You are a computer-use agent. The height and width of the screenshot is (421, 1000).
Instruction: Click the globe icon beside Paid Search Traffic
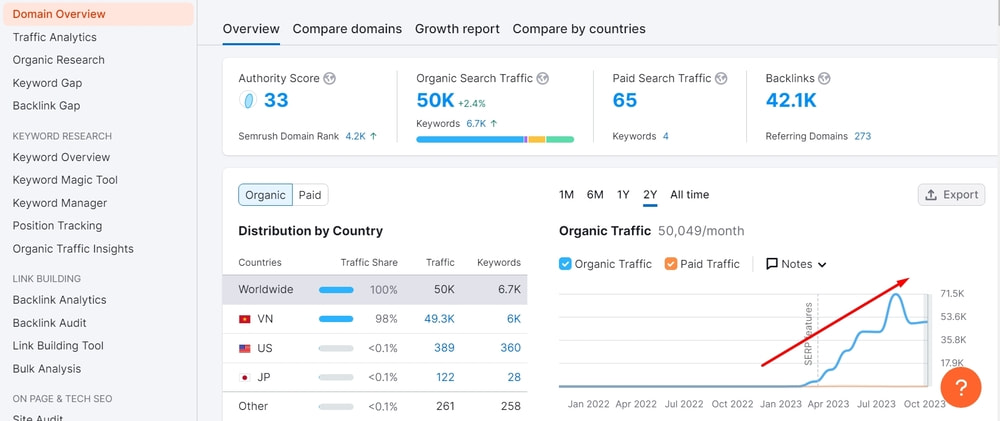click(721, 78)
